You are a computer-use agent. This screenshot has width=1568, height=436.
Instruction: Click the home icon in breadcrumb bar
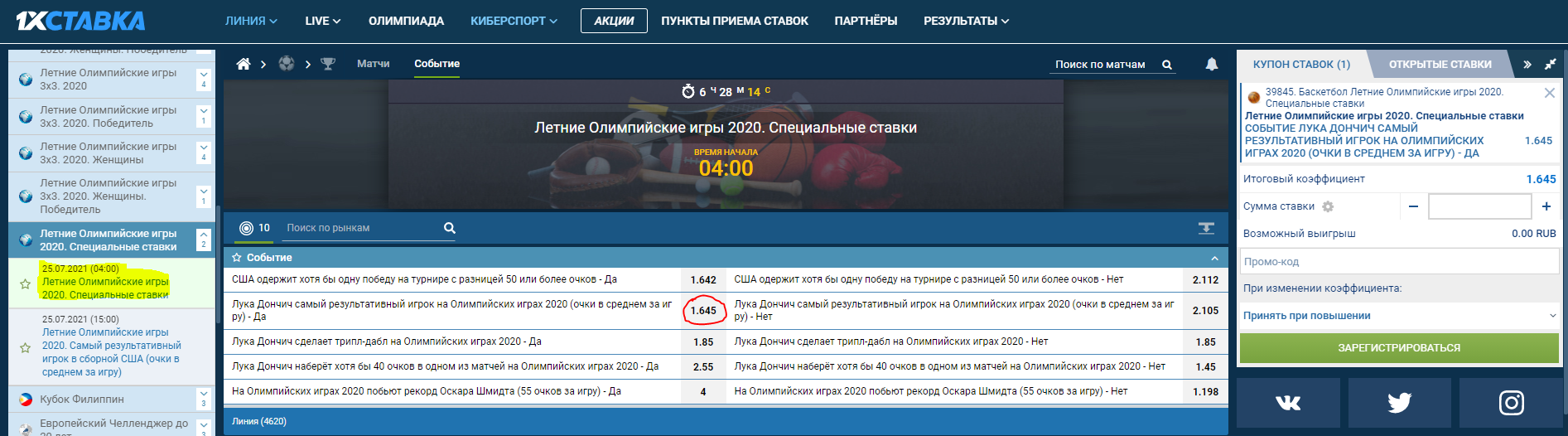tap(244, 64)
